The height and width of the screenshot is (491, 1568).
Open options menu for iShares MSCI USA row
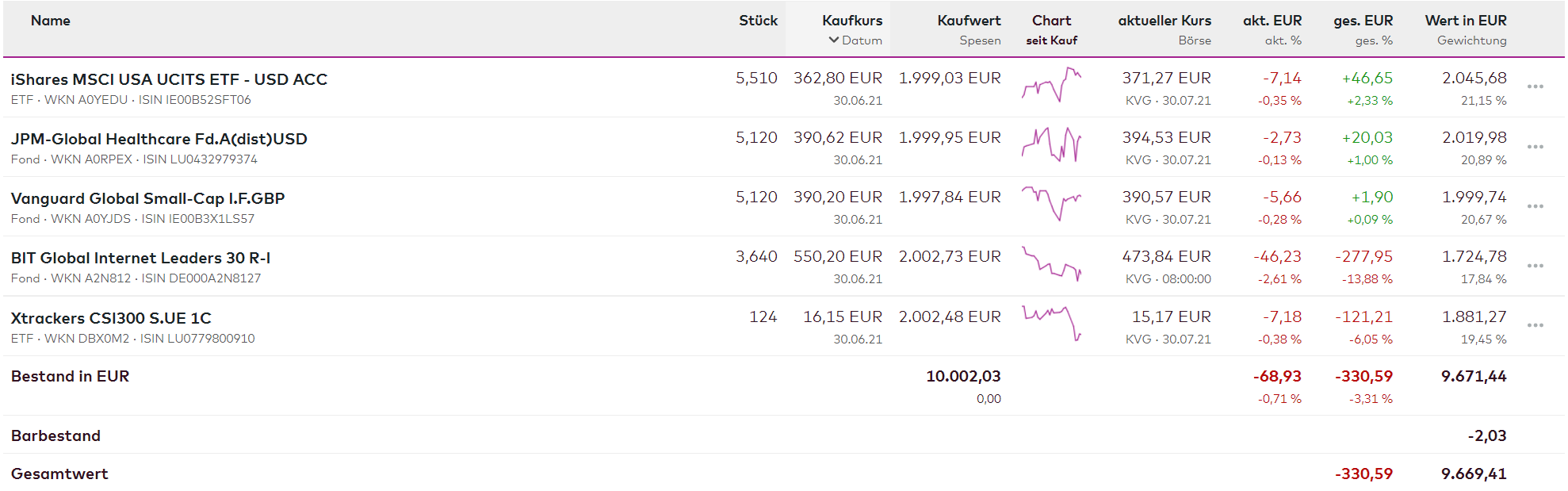click(x=1535, y=86)
